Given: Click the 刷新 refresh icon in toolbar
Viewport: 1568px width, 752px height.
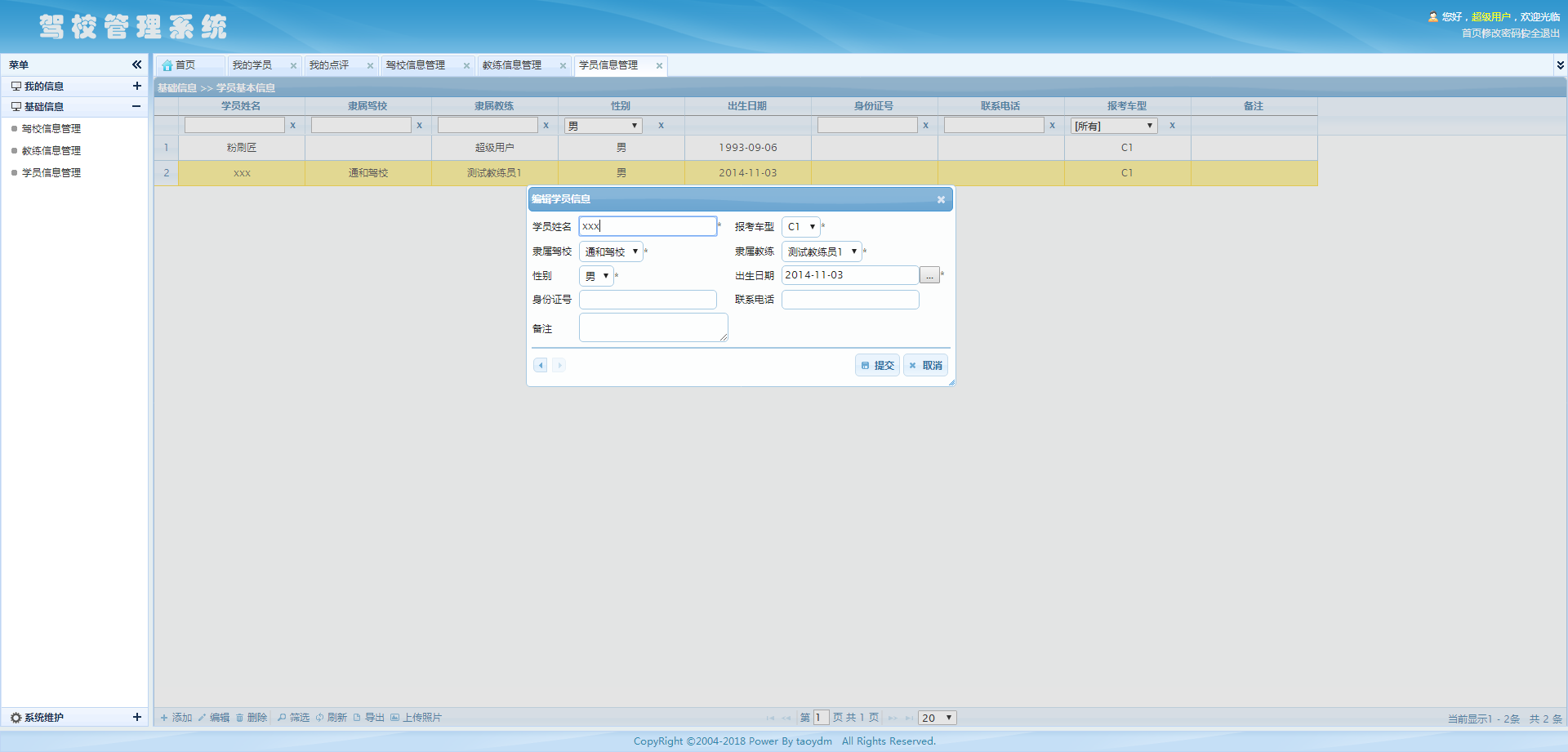Looking at the screenshot, I should pyautogui.click(x=320, y=718).
